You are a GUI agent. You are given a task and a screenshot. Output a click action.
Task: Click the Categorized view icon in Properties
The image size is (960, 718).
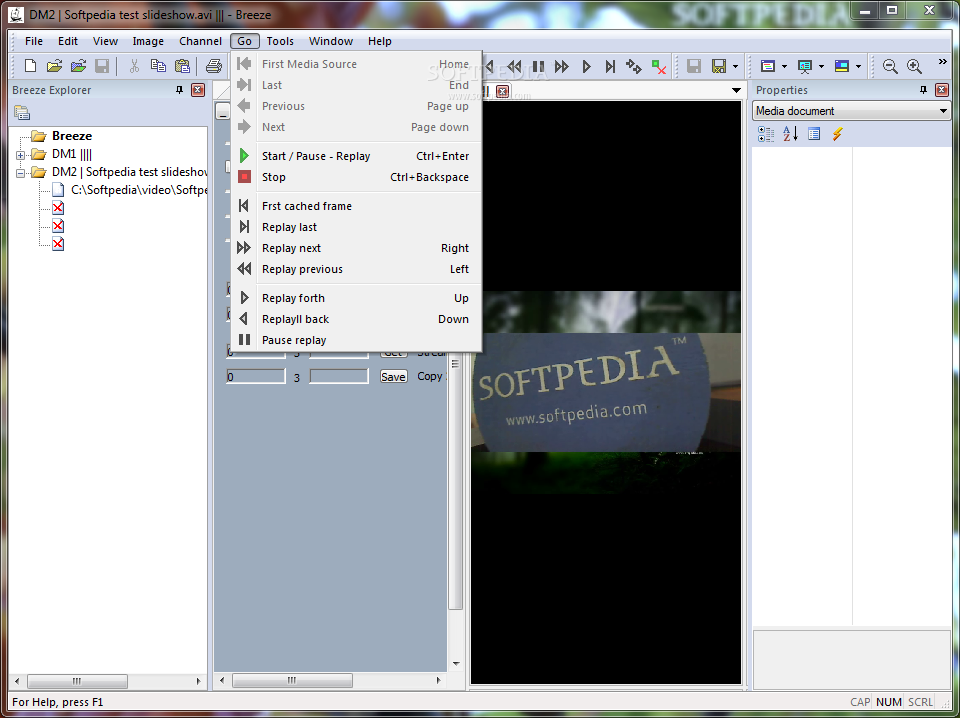pos(765,133)
